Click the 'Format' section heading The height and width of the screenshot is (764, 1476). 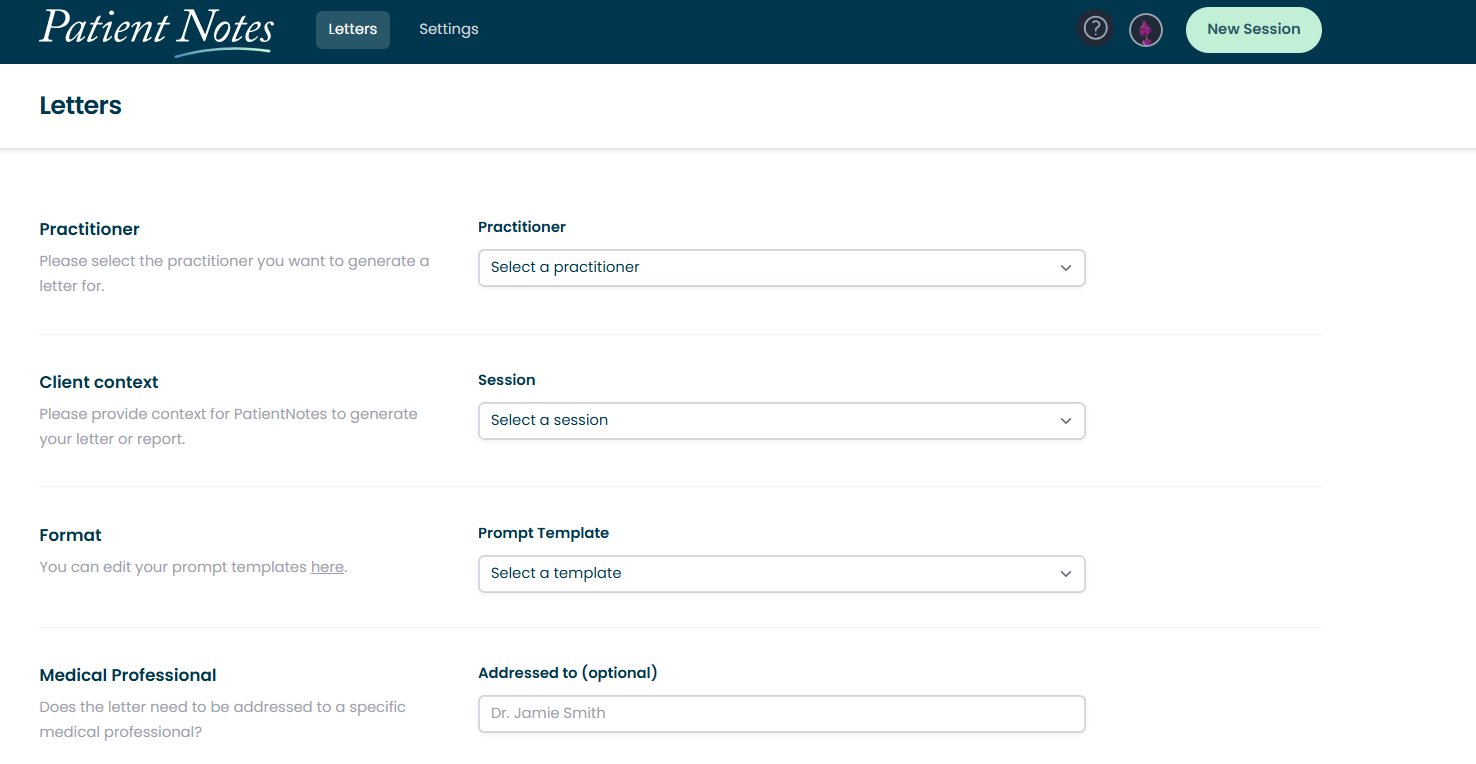(x=71, y=535)
